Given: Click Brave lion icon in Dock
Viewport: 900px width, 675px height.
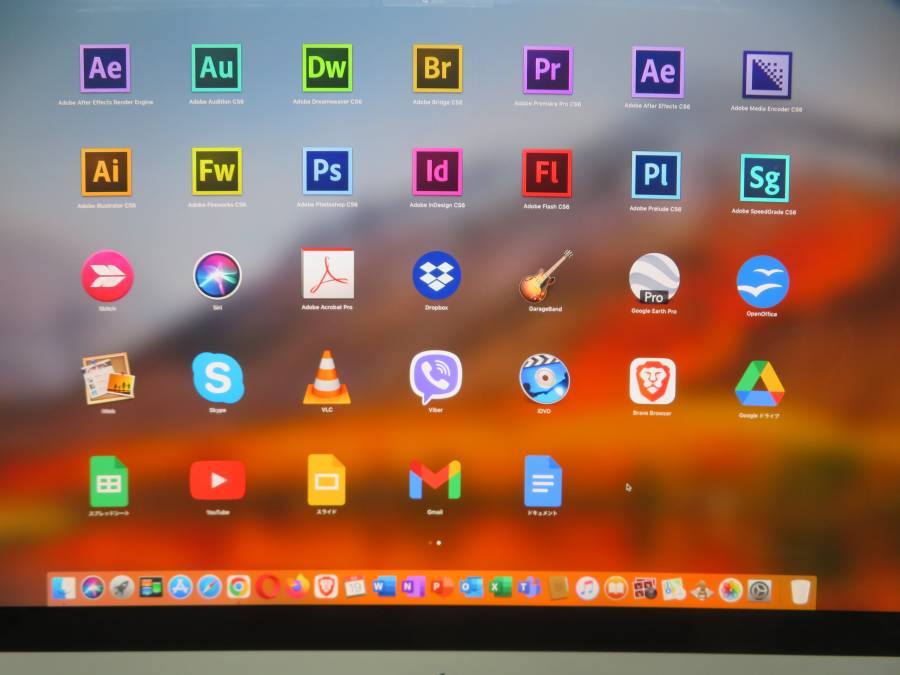Looking at the screenshot, I should pos(326,587).
